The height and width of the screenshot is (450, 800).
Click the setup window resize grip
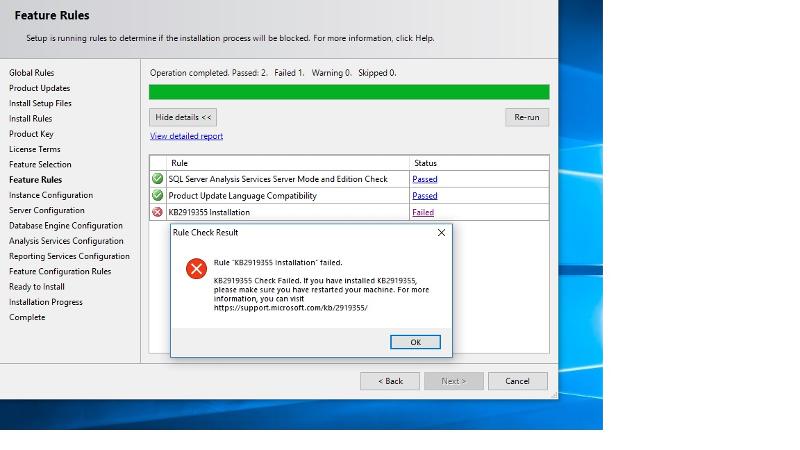[554, 395]
